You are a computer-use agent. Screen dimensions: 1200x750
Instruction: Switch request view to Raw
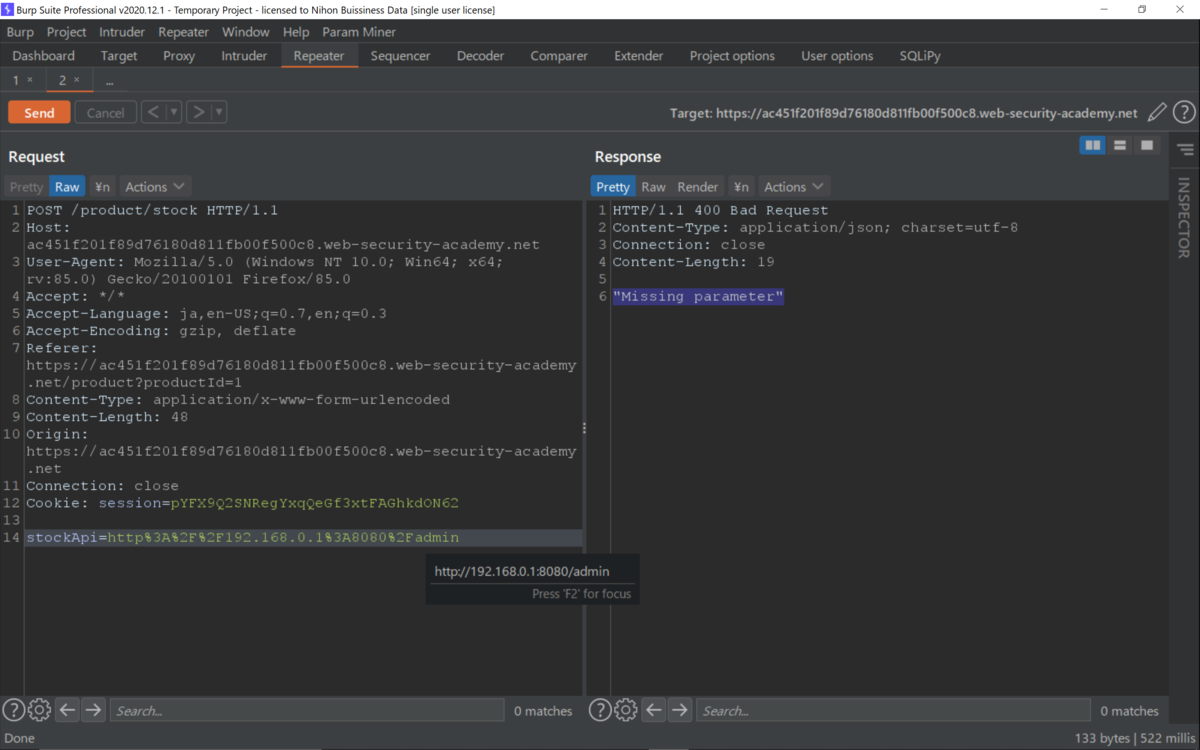coord(67,187)
